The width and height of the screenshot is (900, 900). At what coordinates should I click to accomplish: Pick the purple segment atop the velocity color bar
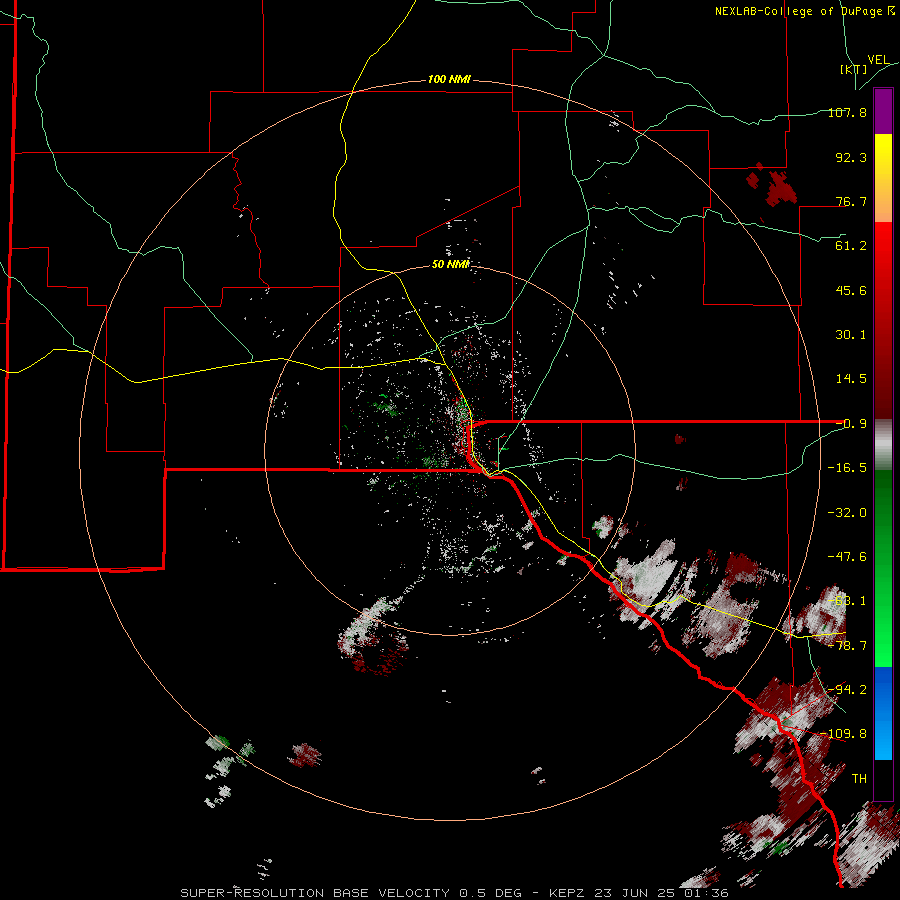pyautogui.click(x=883, y=112)
